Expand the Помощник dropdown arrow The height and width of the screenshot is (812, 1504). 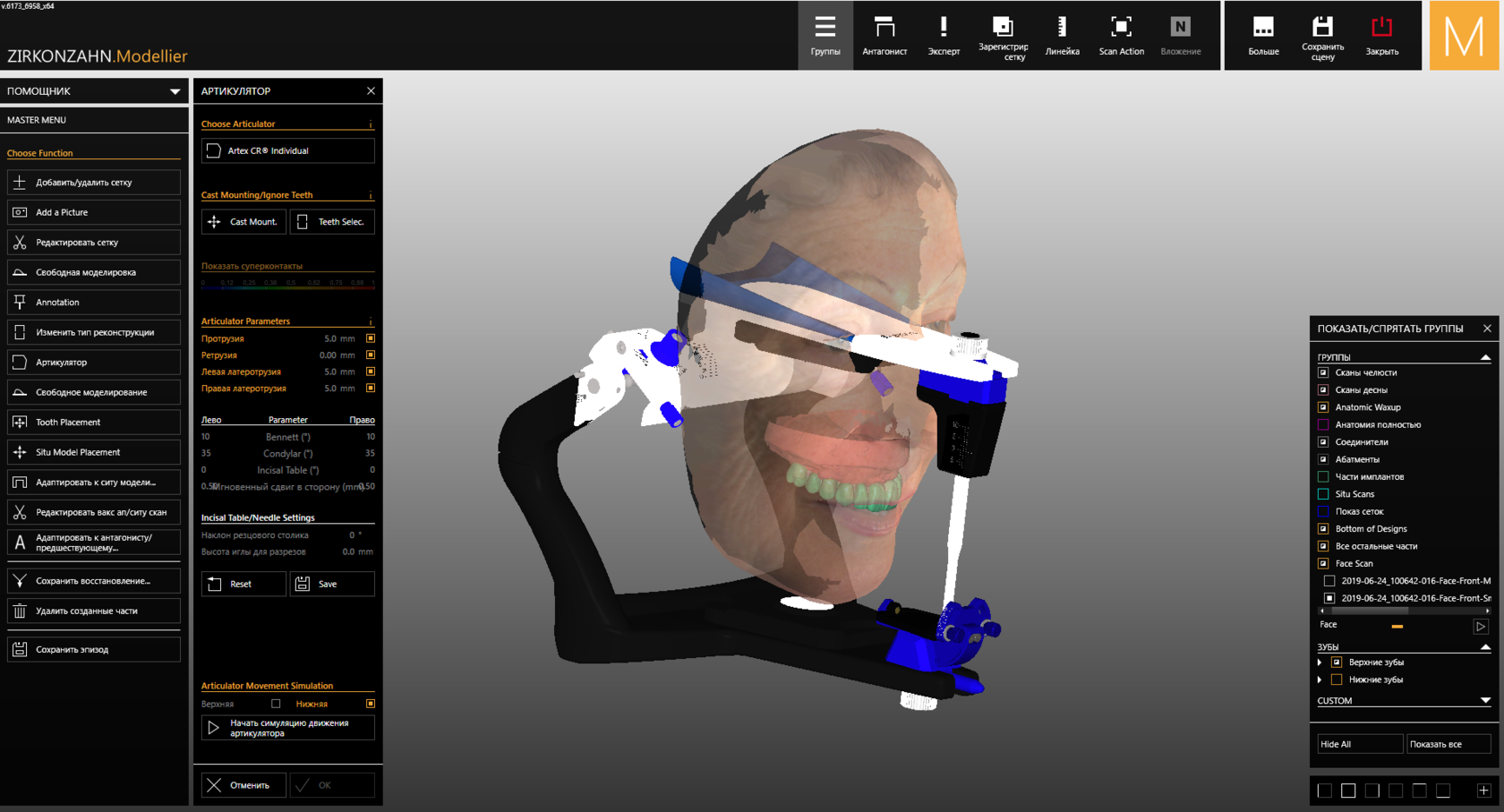tap(175, 91)
